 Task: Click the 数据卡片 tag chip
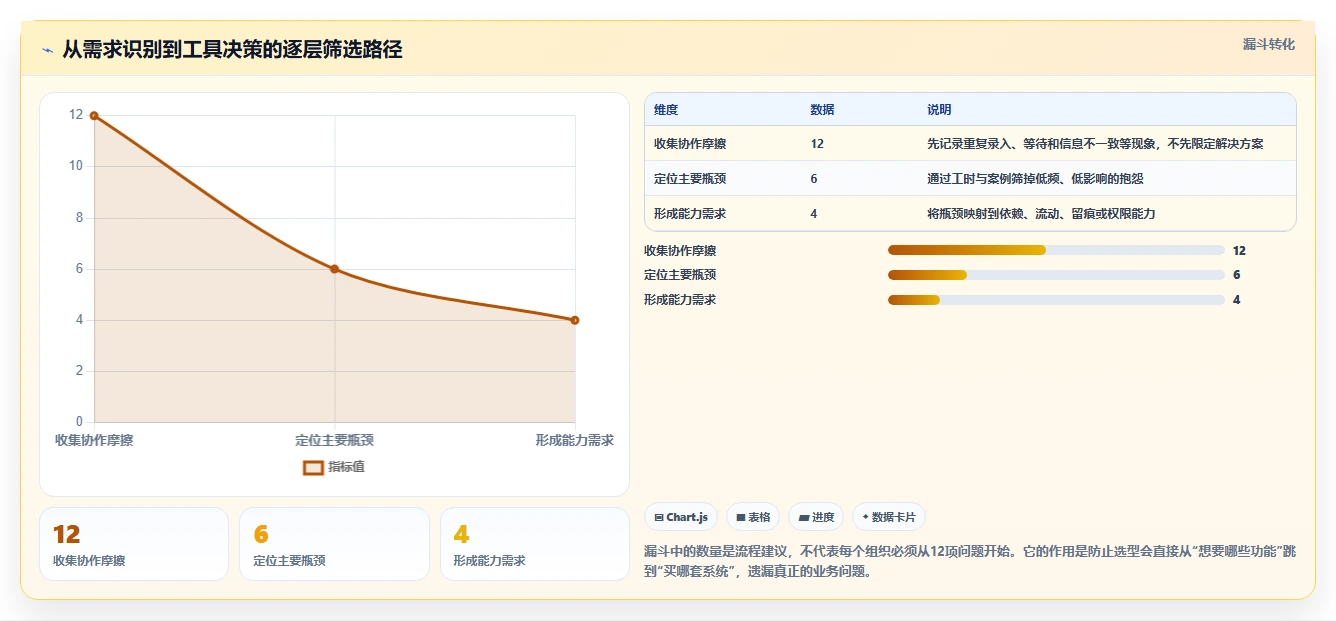(x=889, y=517)
